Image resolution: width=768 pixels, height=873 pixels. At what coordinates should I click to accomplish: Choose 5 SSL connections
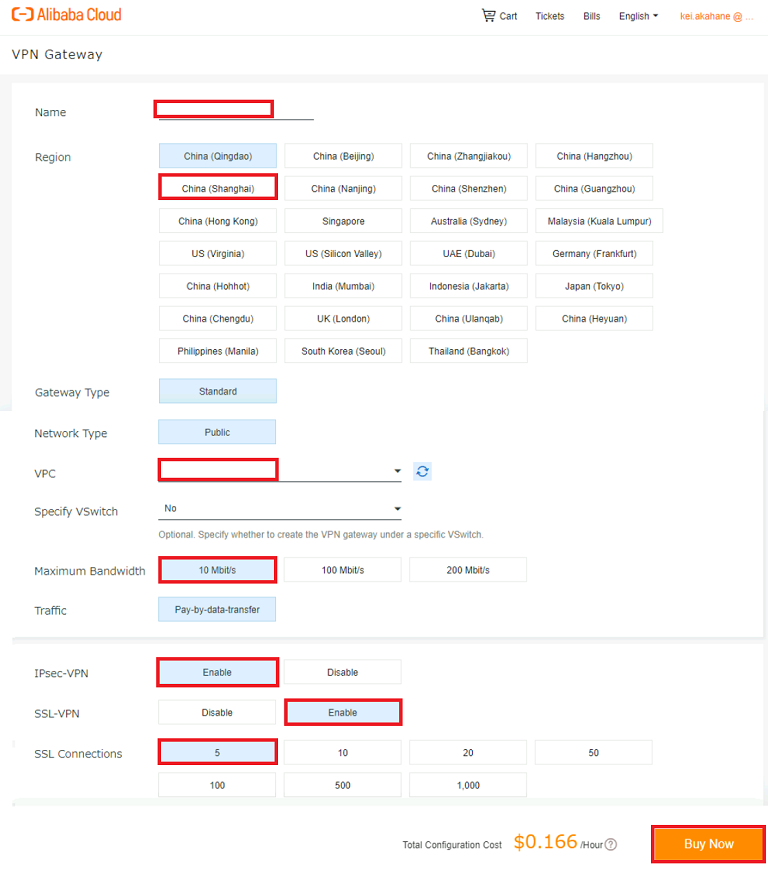pos(217,752)
